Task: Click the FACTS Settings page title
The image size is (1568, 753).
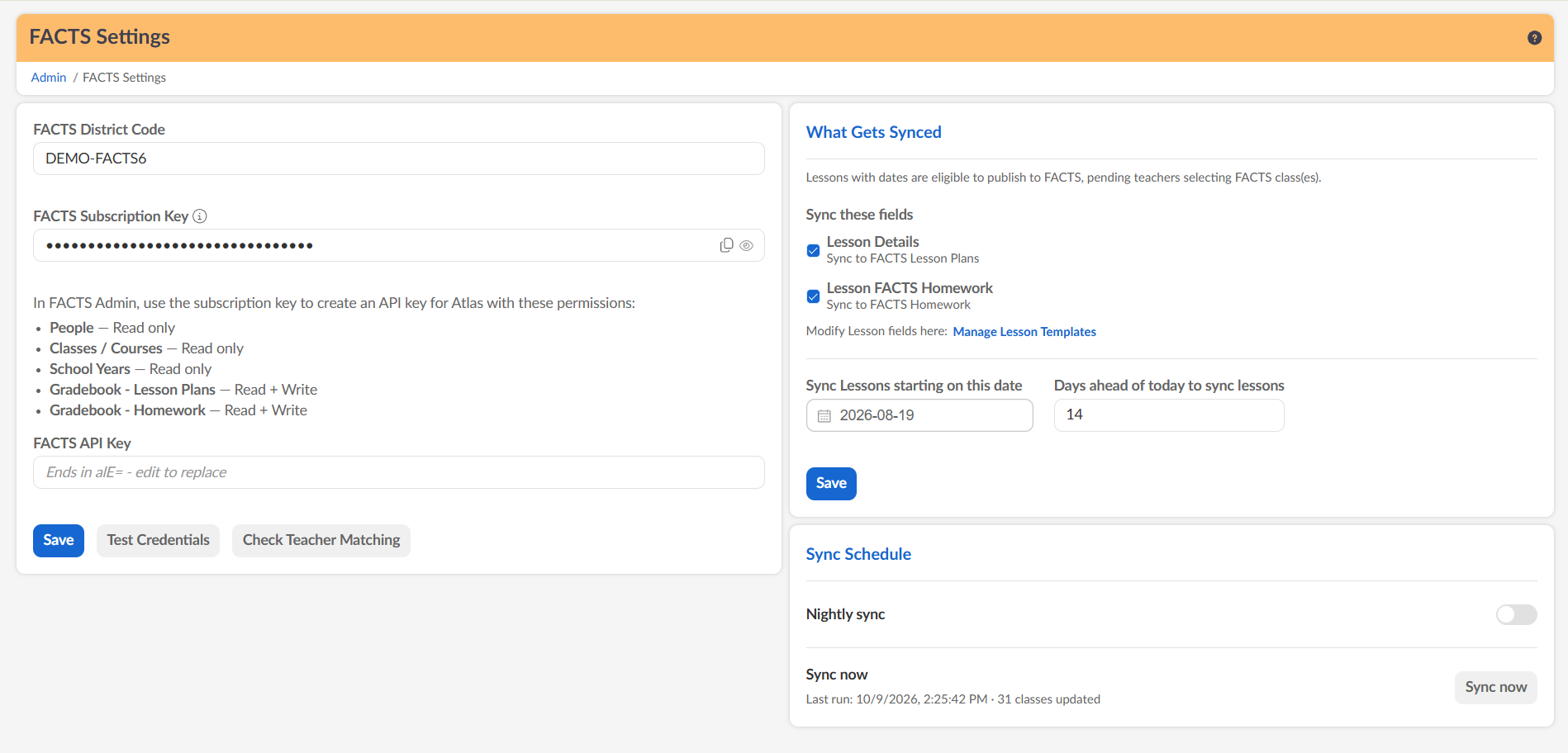Action: 100,37
